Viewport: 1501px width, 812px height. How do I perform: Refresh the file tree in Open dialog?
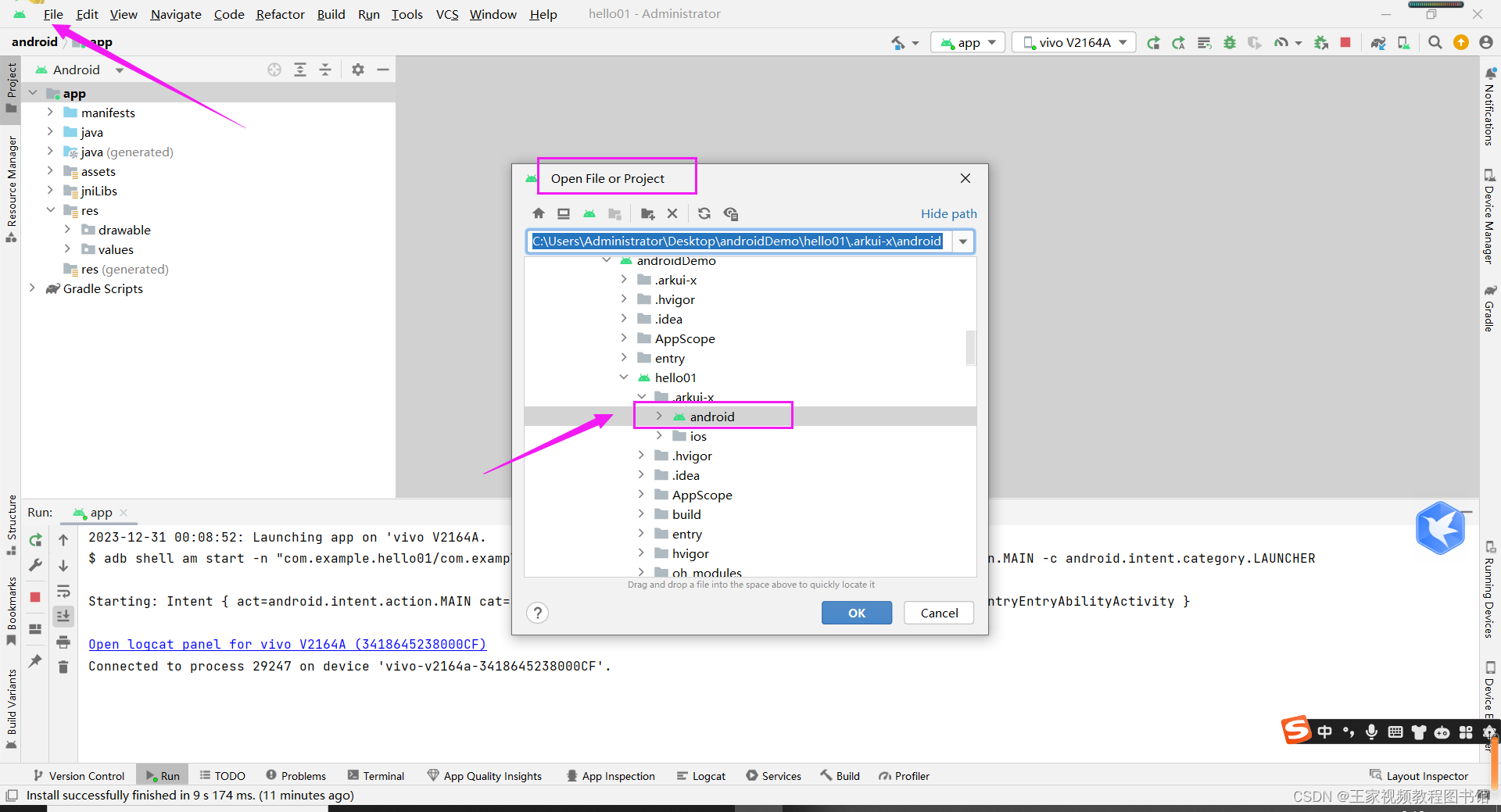[704, 213]
